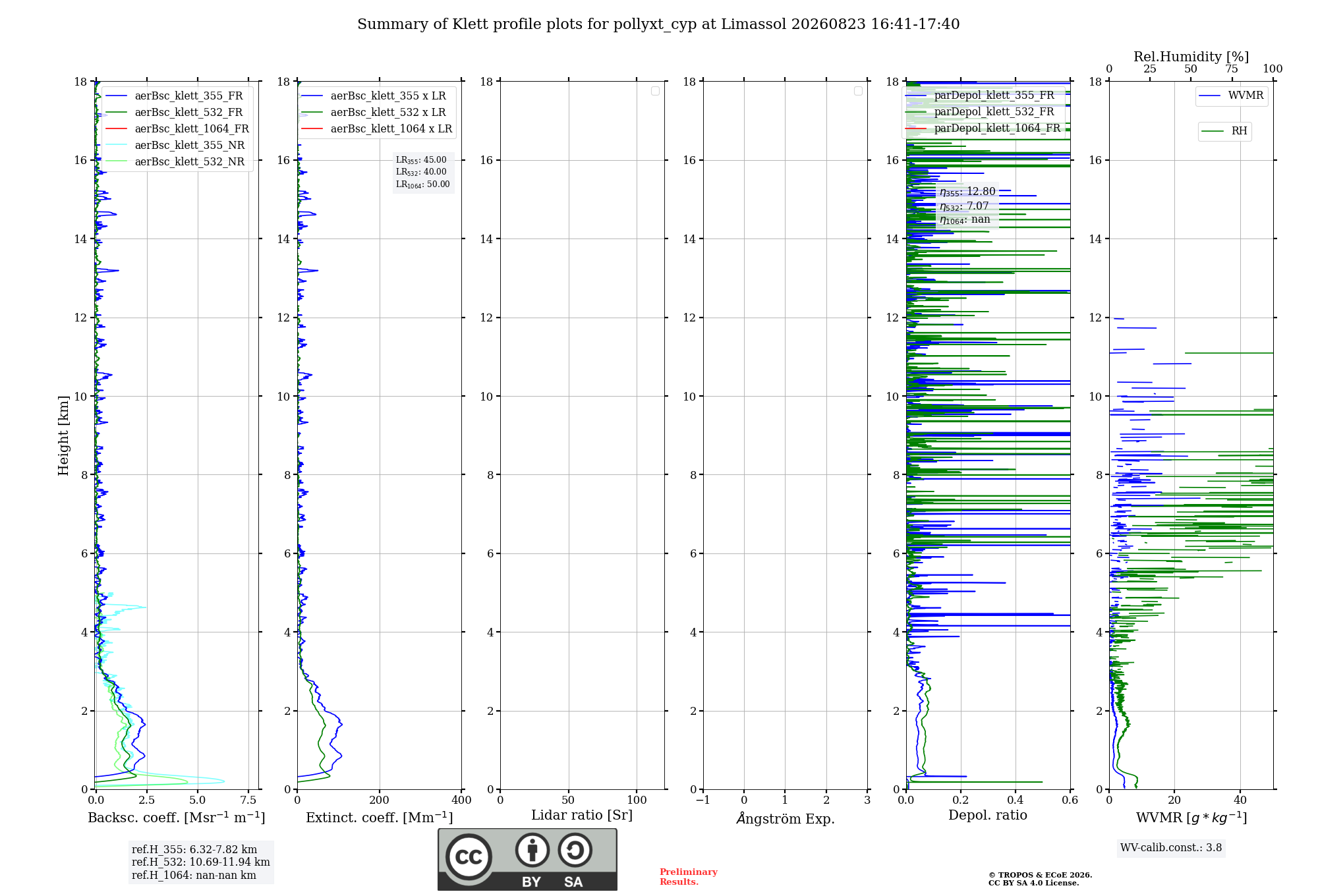This screenshot has width=1318, height=896.
Task: Click the LR532: 40.00 annotation
Action: pyautogui.click(x=421, y=172)
